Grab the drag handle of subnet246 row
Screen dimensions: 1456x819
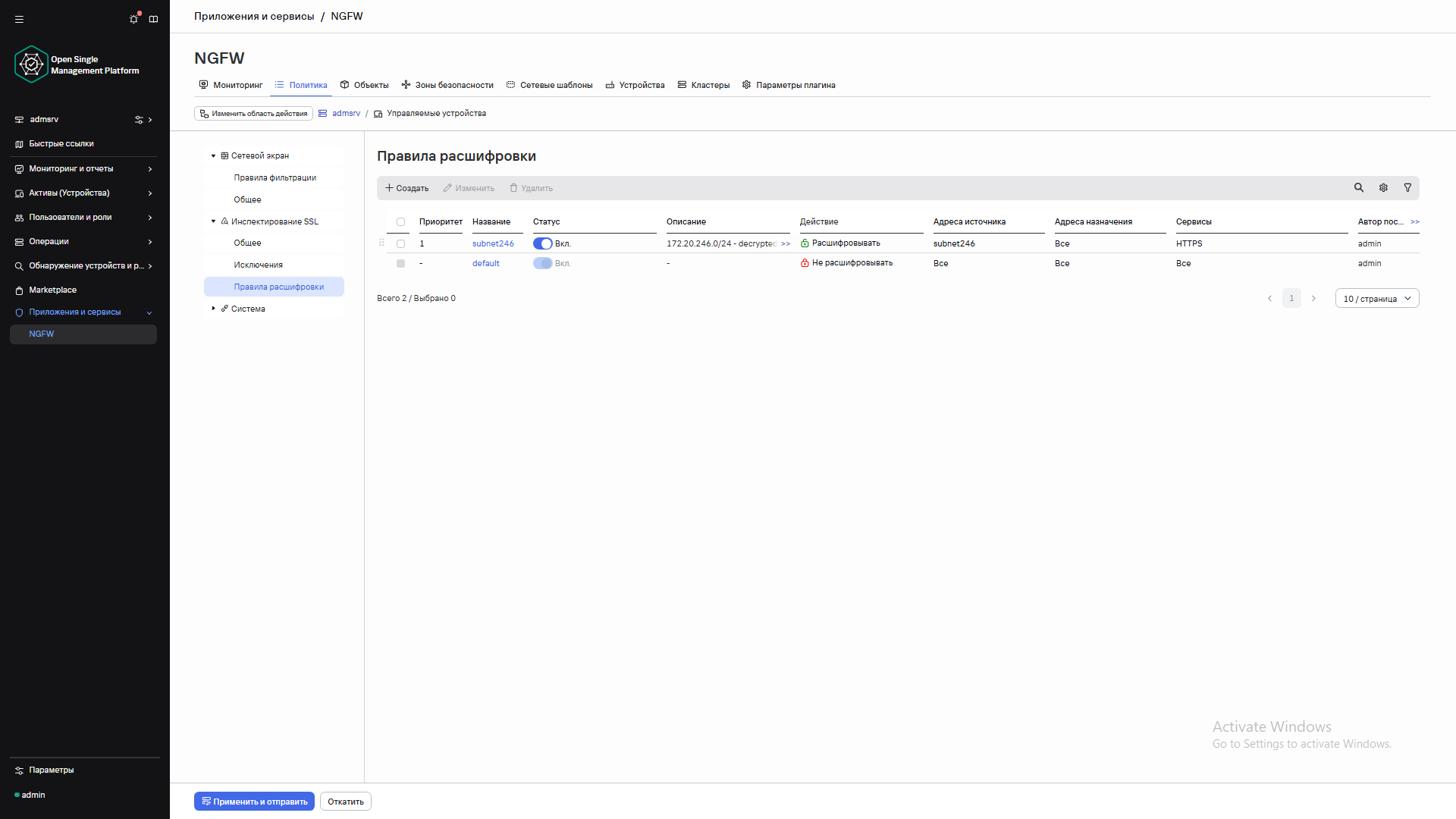[x=381, y=243]
